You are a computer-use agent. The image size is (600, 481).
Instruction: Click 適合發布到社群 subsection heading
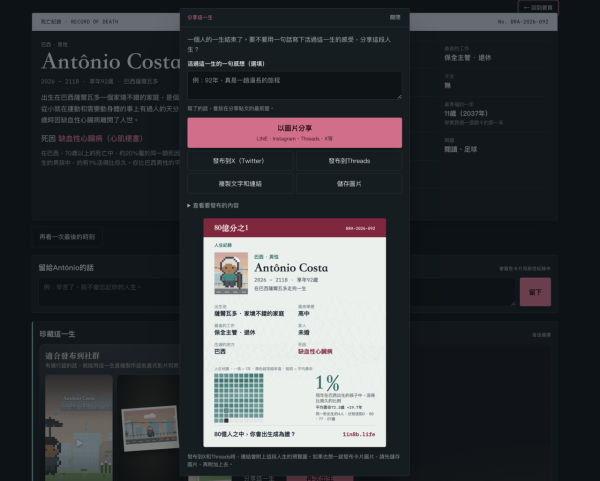click(72, 356)
